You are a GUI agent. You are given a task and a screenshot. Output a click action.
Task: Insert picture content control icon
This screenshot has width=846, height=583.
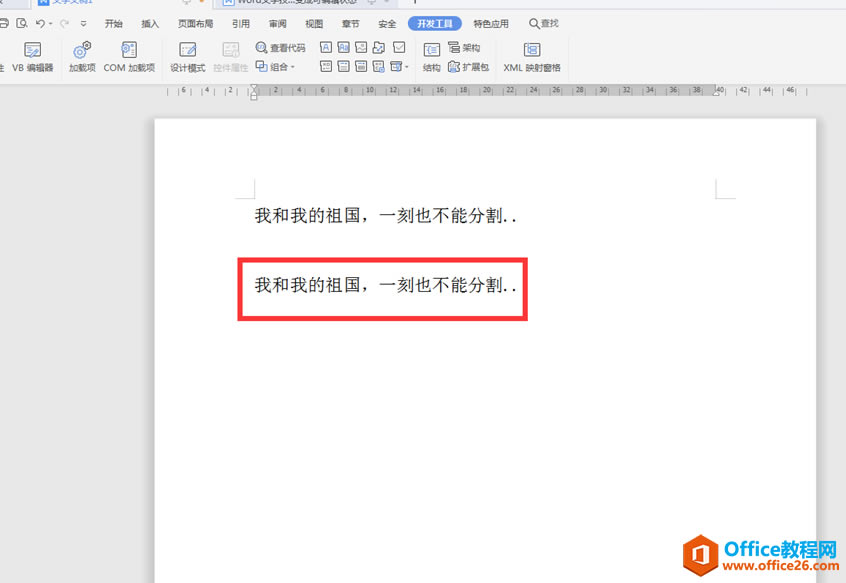point(361,47)
